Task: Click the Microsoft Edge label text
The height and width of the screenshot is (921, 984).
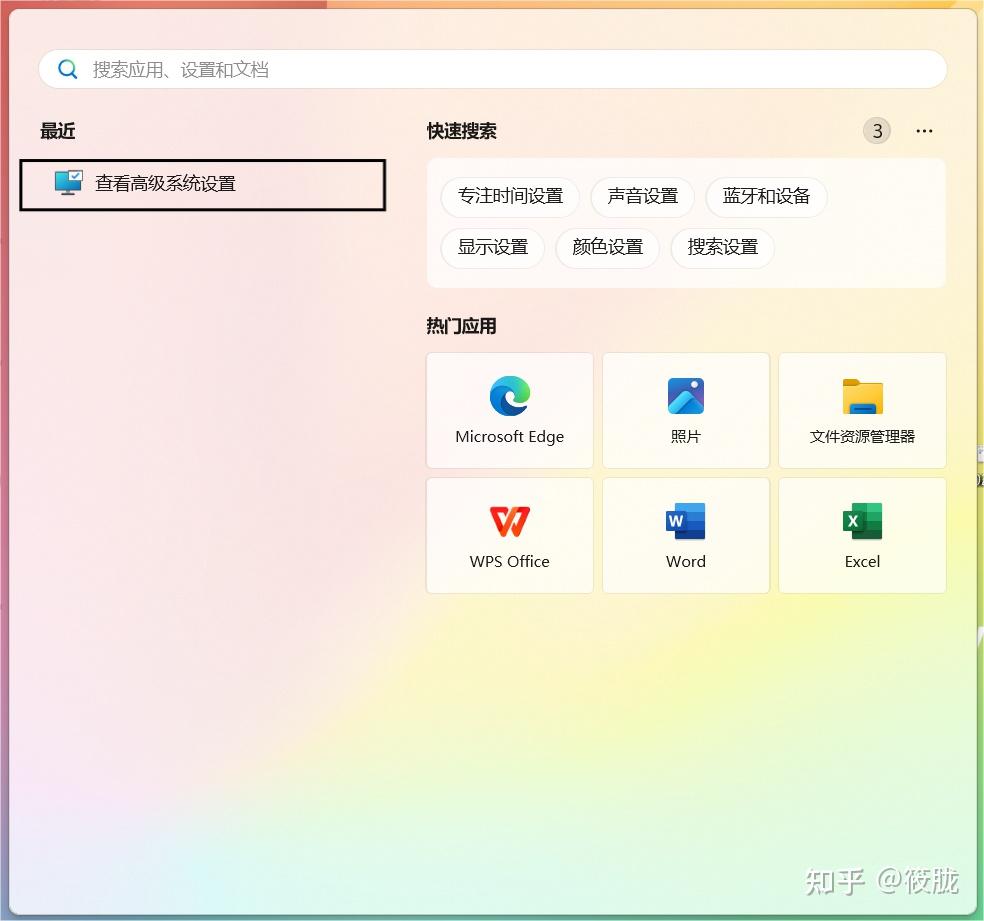Action: tap(510, 437)
